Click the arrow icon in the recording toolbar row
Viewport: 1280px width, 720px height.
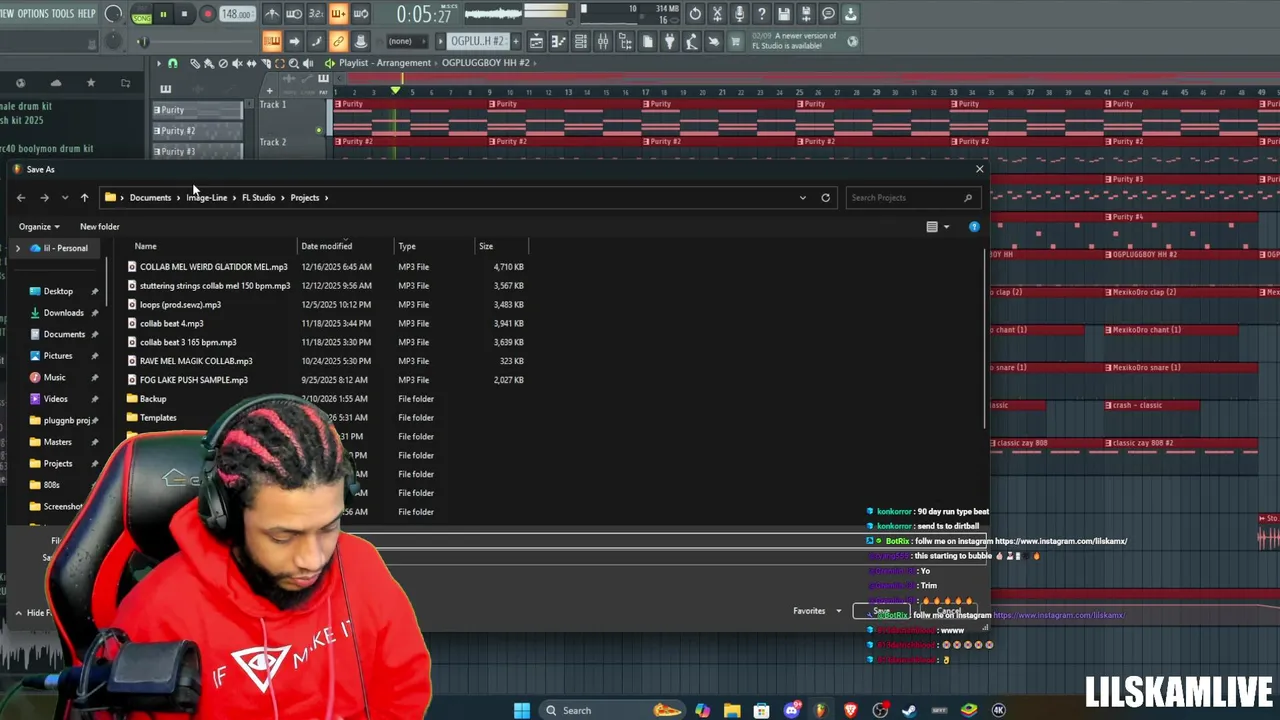click(294, 41)
